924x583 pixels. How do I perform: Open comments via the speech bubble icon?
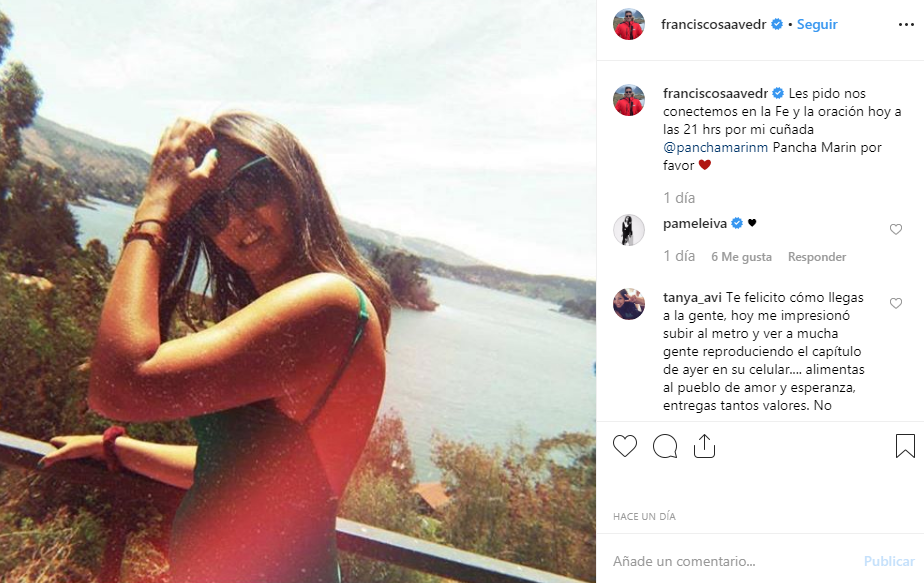[x=665, y=446]
